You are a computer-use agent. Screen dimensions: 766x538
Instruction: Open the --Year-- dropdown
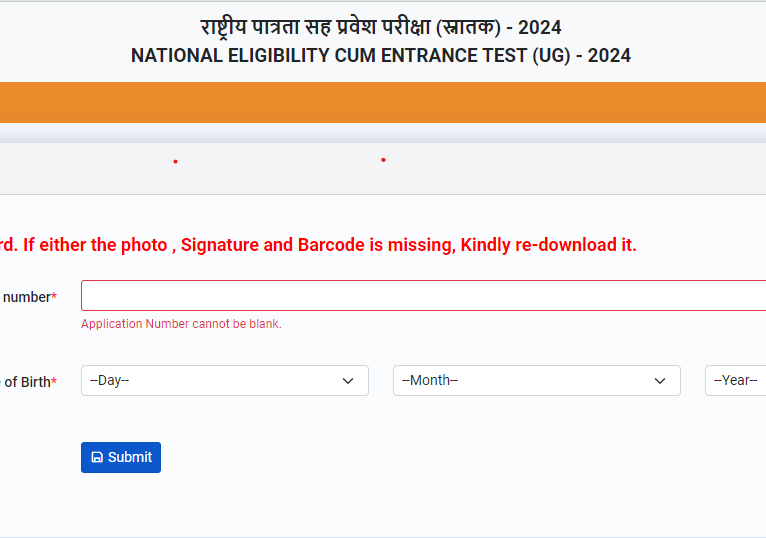point(736,381)
